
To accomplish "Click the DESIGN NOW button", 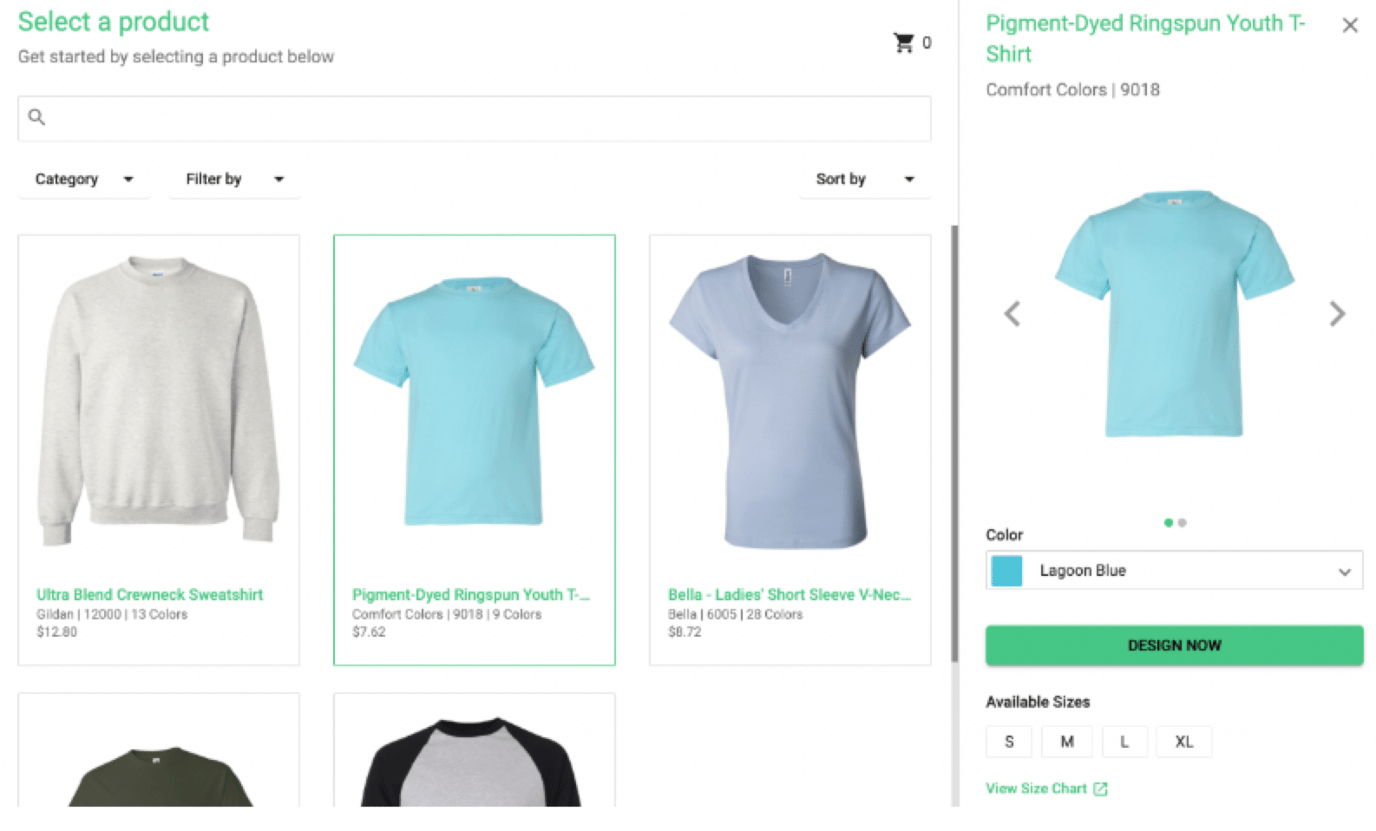I will (x=1174, y=645).
